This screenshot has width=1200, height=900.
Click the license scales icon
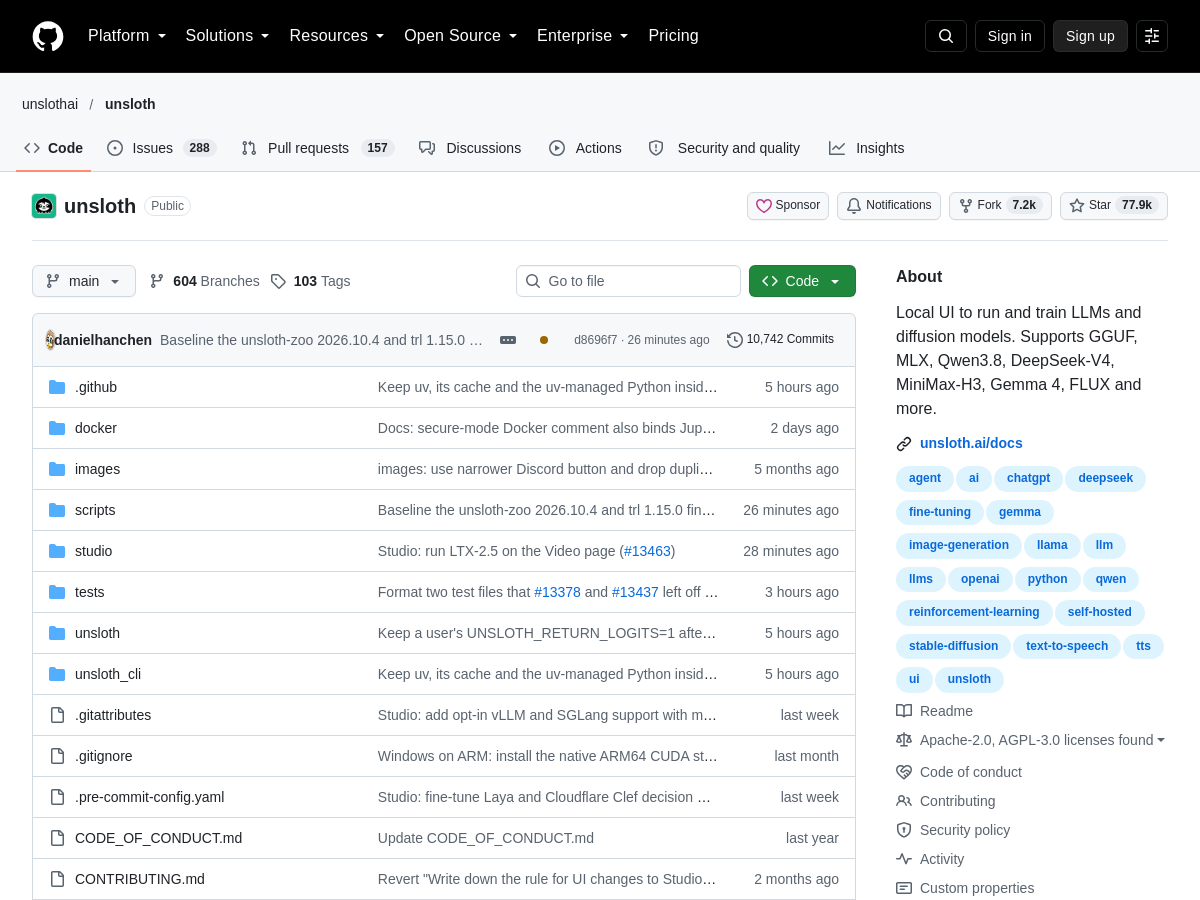[x=904, y=740]
